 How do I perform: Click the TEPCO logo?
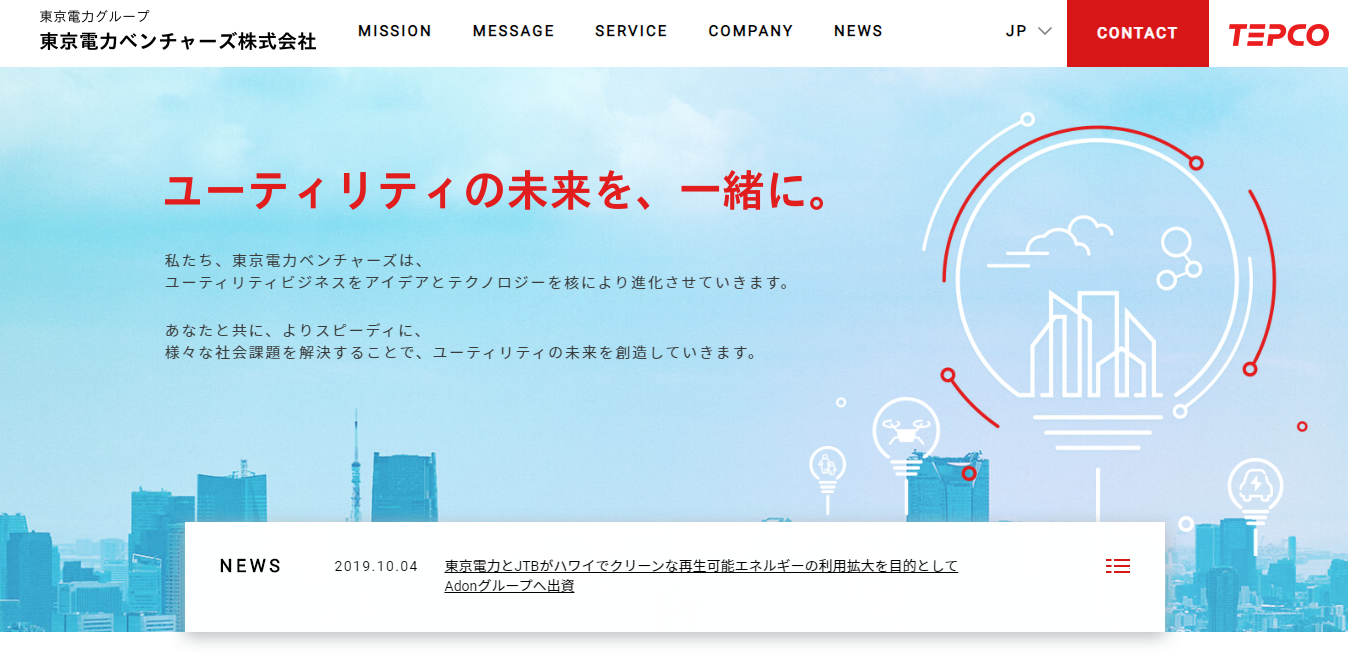(x=1279, y=35)
